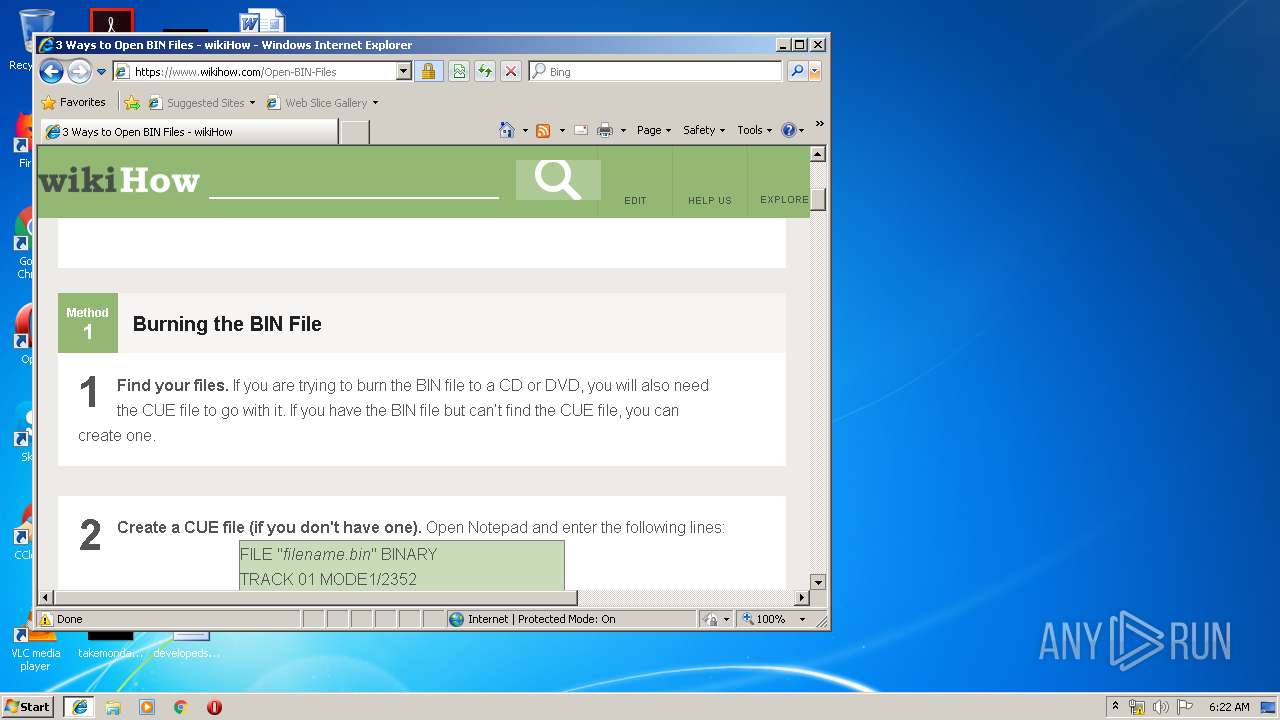Open the Page menu
This screenshot has width=1280, height=720.
pyautogui.click(x=654, y=130)
